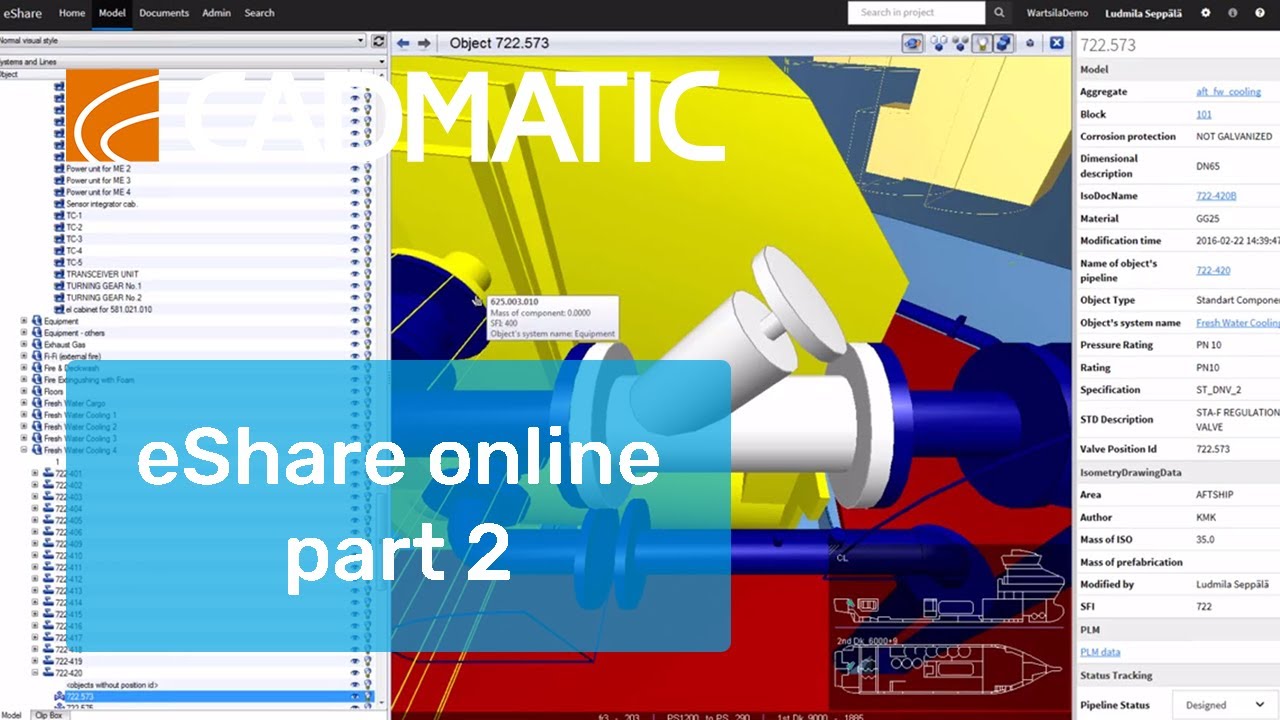Open the Fresh Water Cooling system link
1280x720 pixels.
(x=1237, y=323)
